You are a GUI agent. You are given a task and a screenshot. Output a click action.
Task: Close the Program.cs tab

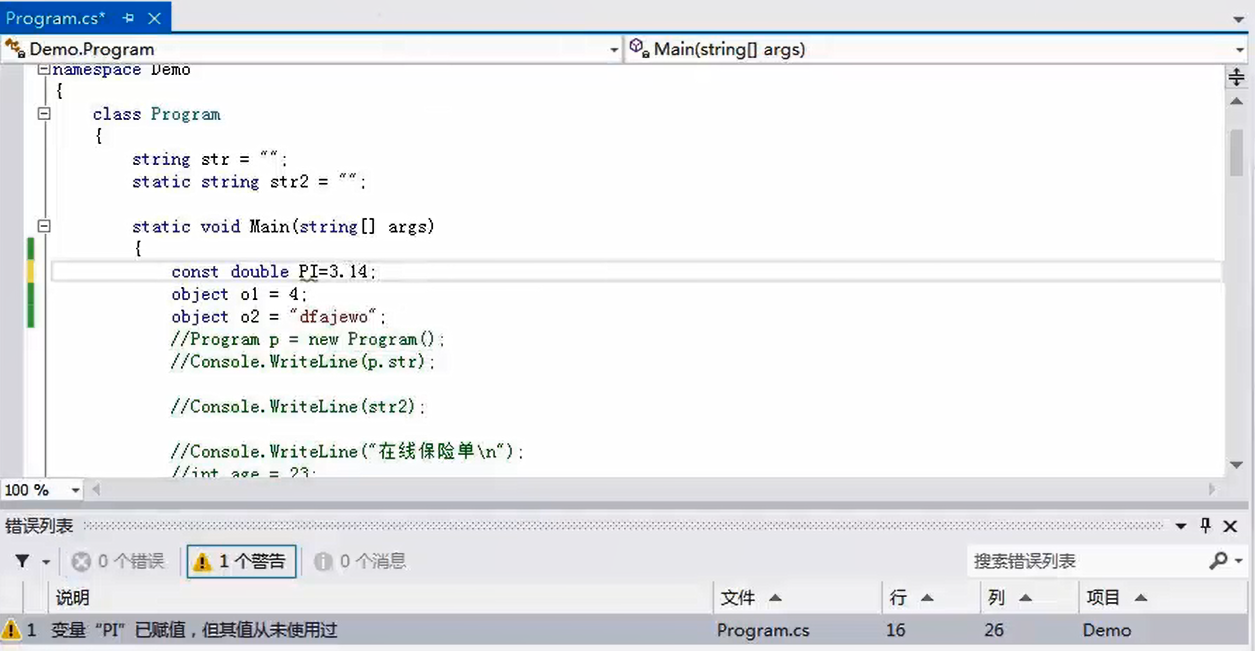[154, 18]
